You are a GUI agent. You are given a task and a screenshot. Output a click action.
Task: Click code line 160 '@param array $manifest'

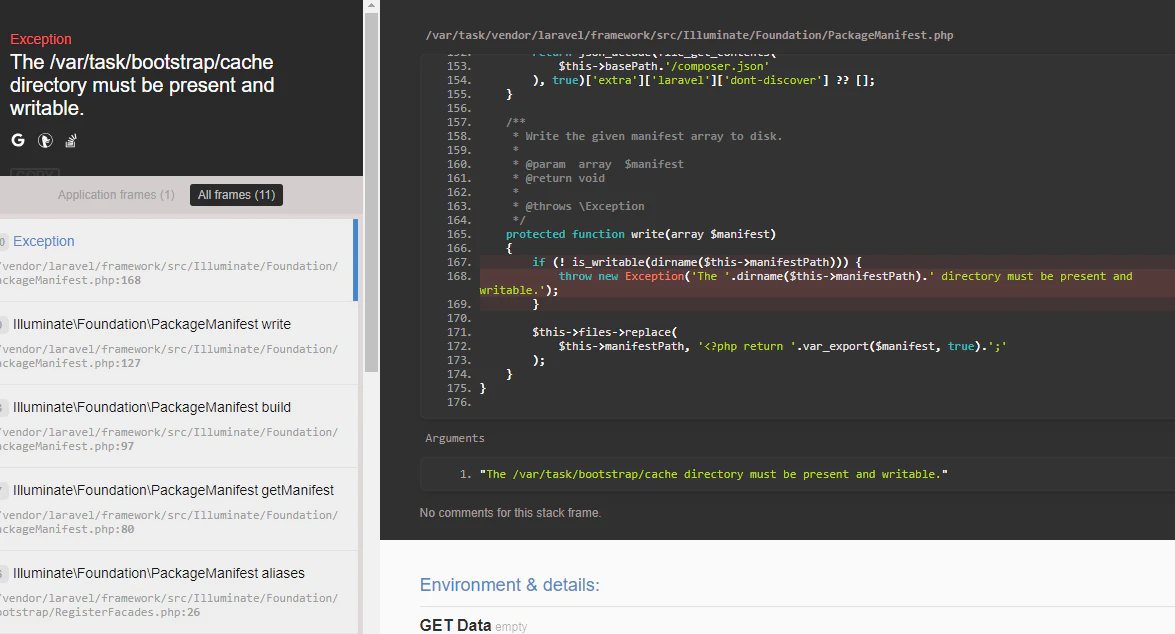click(598, 164)
